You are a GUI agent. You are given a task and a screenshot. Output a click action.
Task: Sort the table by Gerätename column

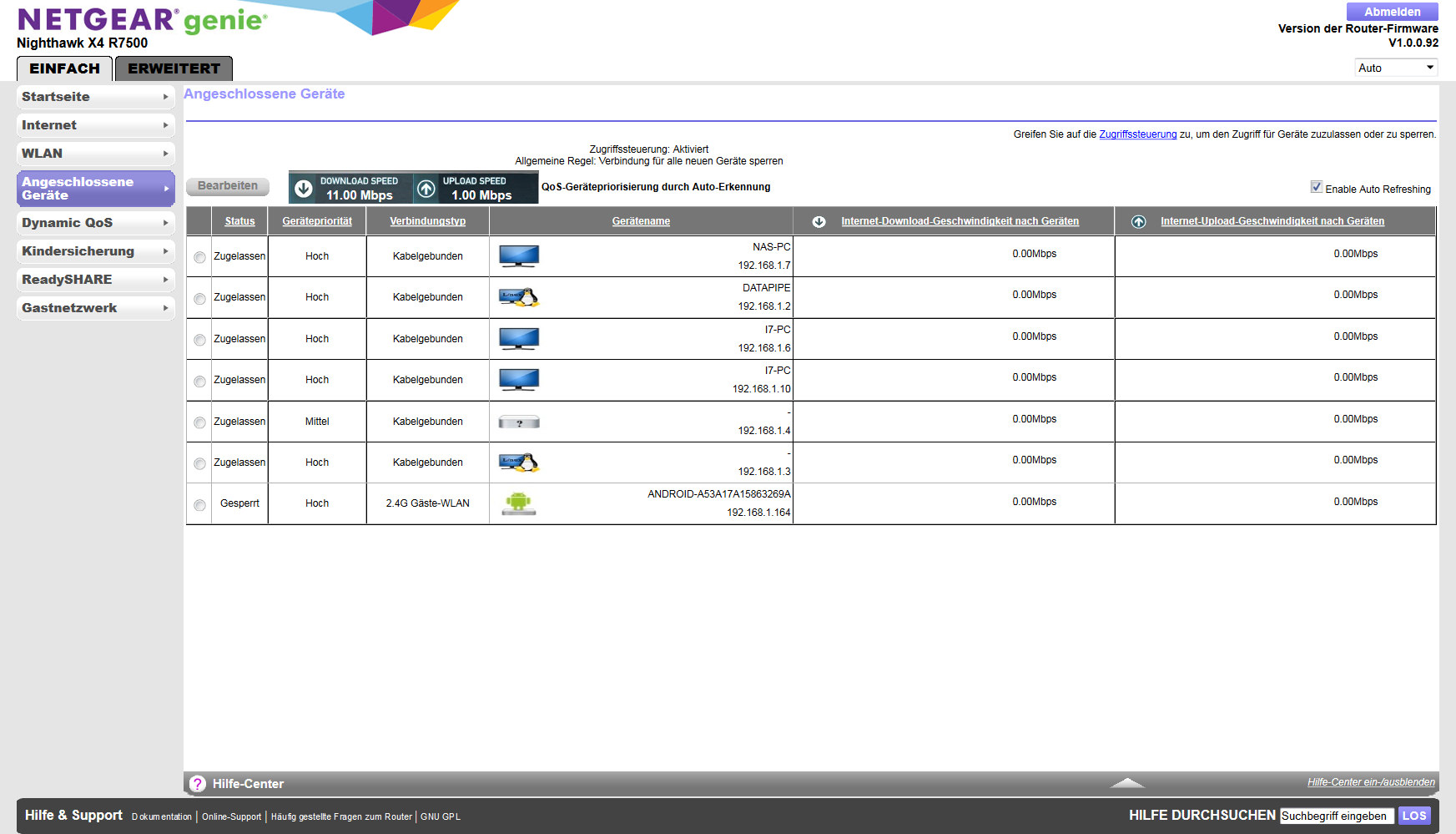pyautogui.click(x=641, y=221)
